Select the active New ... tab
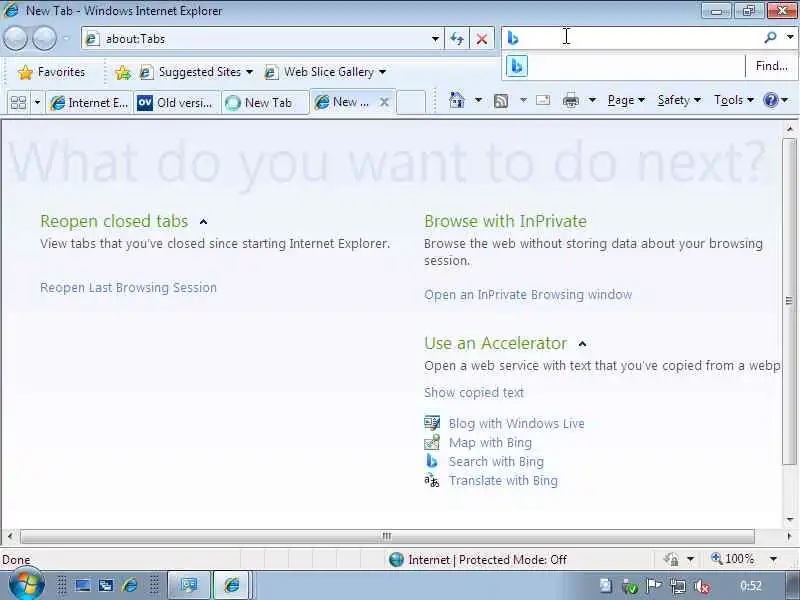Viewport: 800px width, 600px height. (344, 102)
